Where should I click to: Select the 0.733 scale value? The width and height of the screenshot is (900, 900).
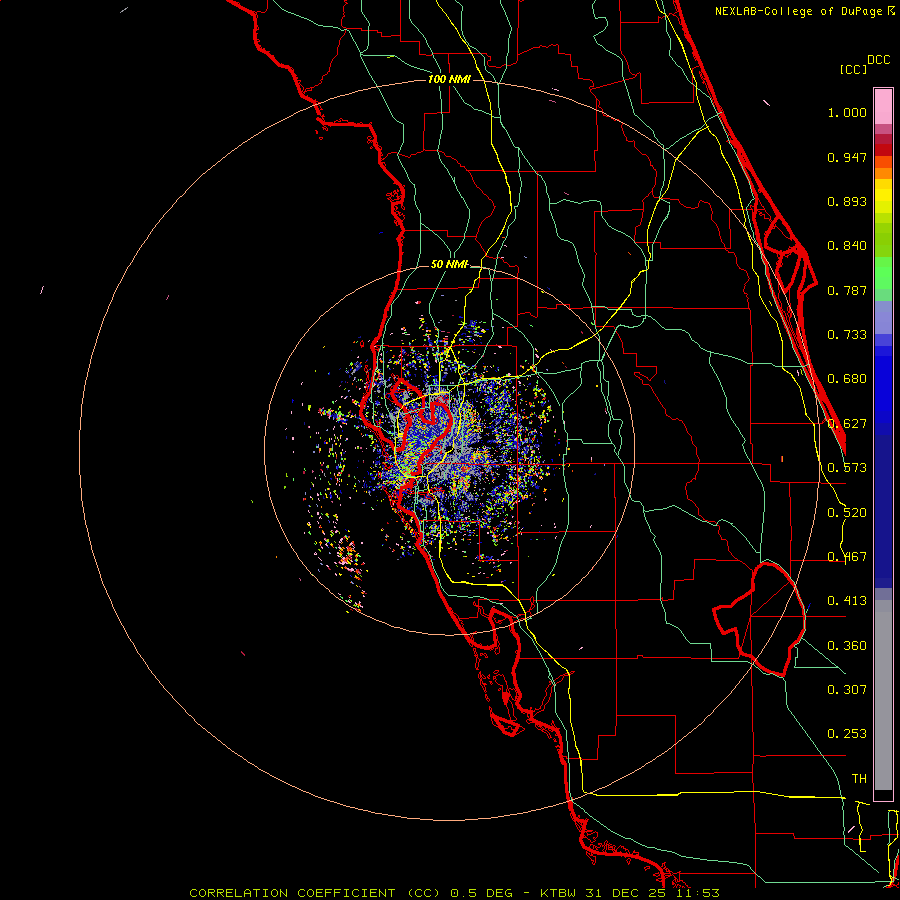point(847,335)
